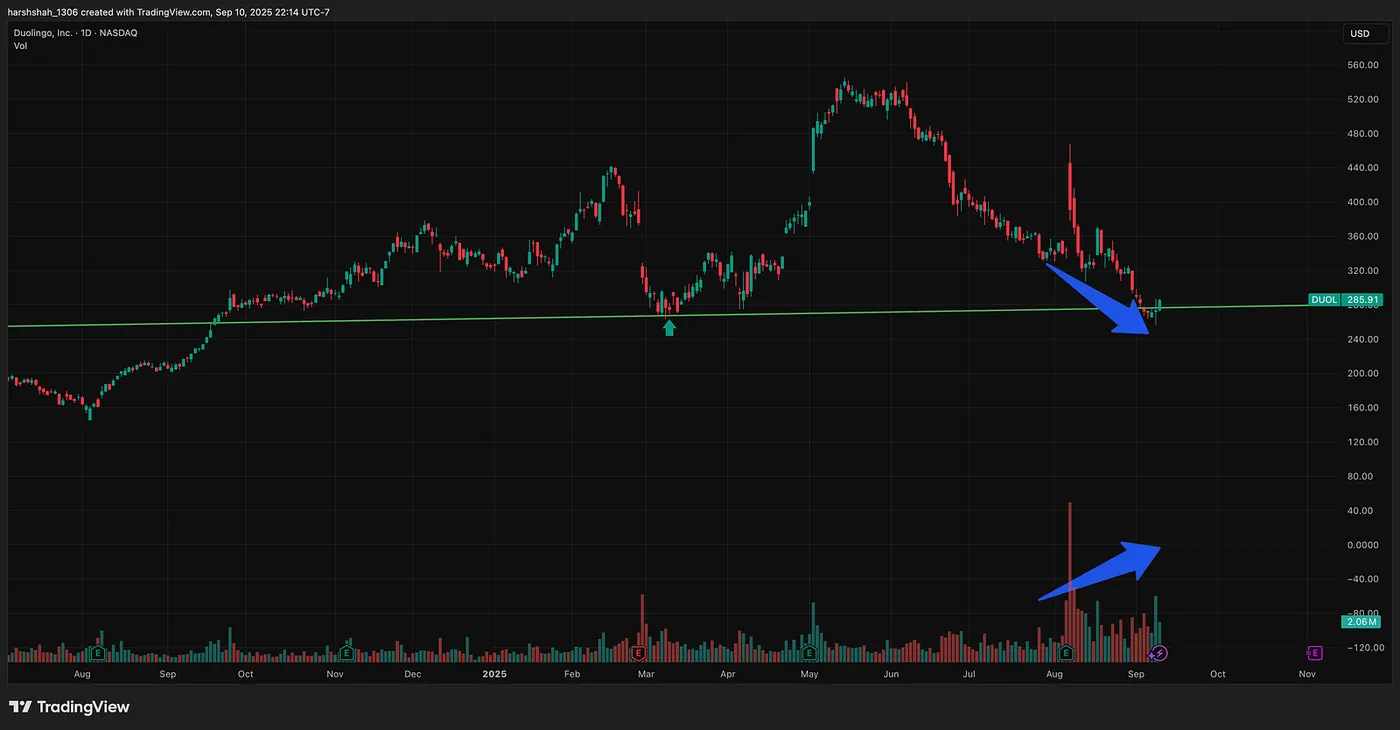This screenshot has height=730, width=1400.
Task: Click the 520.00 price axis label
Action: [x=1363, y=99]
